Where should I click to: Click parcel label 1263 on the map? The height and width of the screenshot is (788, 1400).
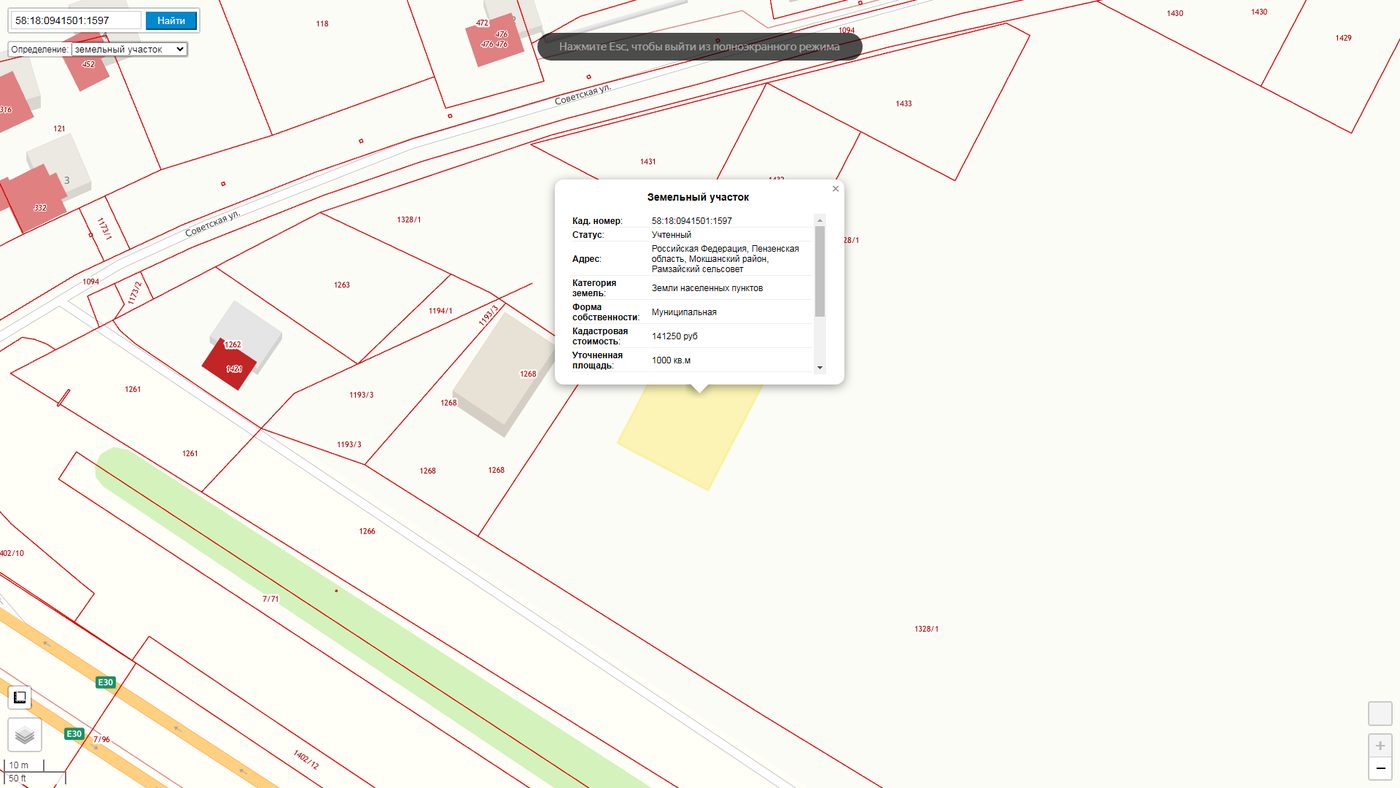[x=342, y=285]
